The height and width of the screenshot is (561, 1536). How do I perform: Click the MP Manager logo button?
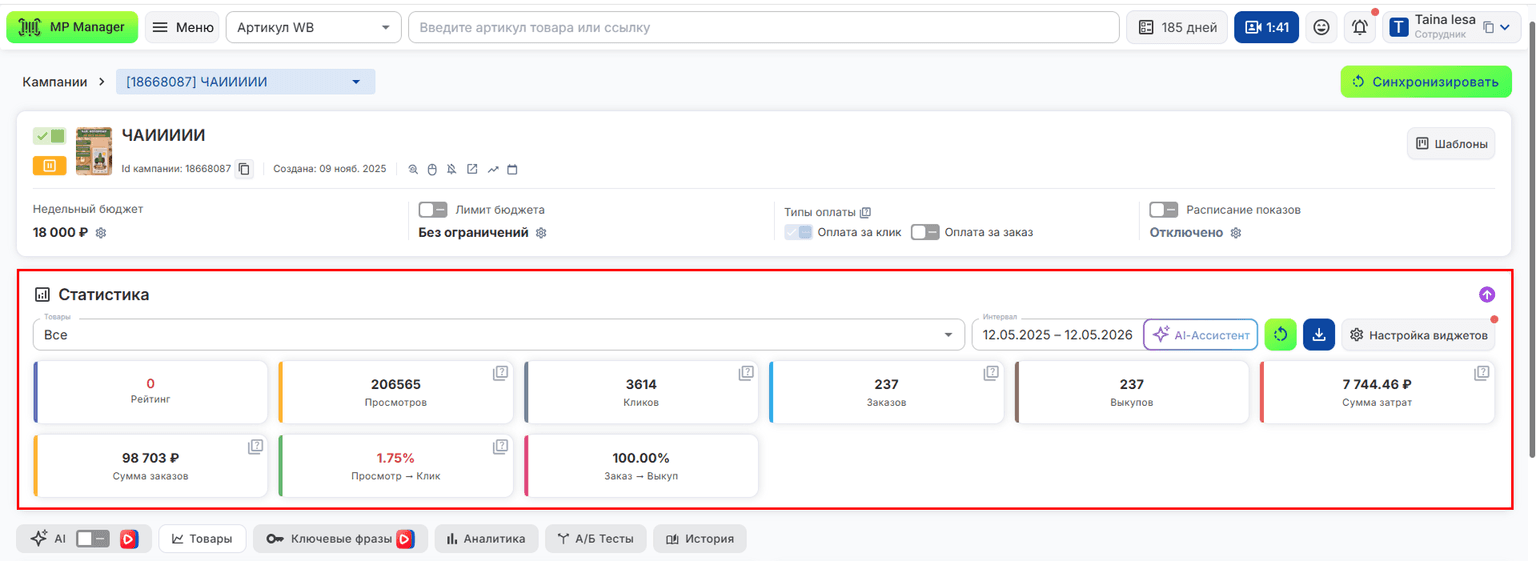72,27
